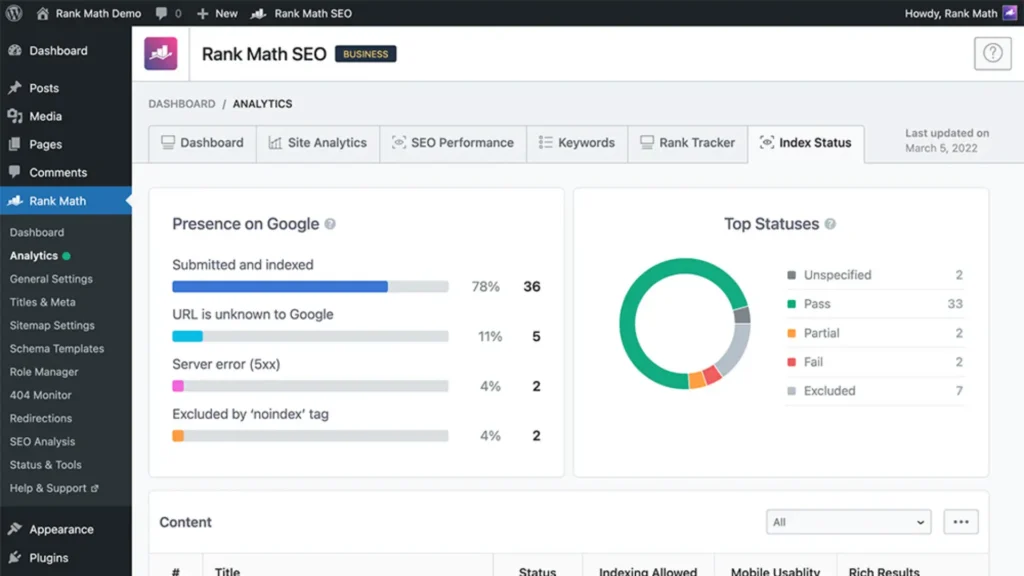The image size is (1024, 576).
Task: Click the Rank Math icon in the admin bar
Action: (x=259, y=13)
